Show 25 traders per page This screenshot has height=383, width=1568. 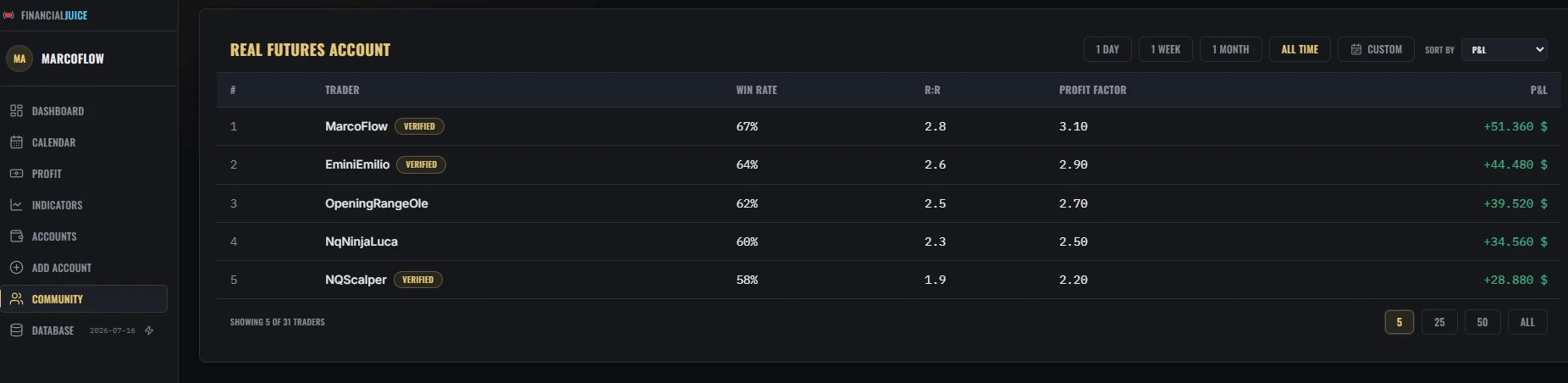click(1439, 322)
